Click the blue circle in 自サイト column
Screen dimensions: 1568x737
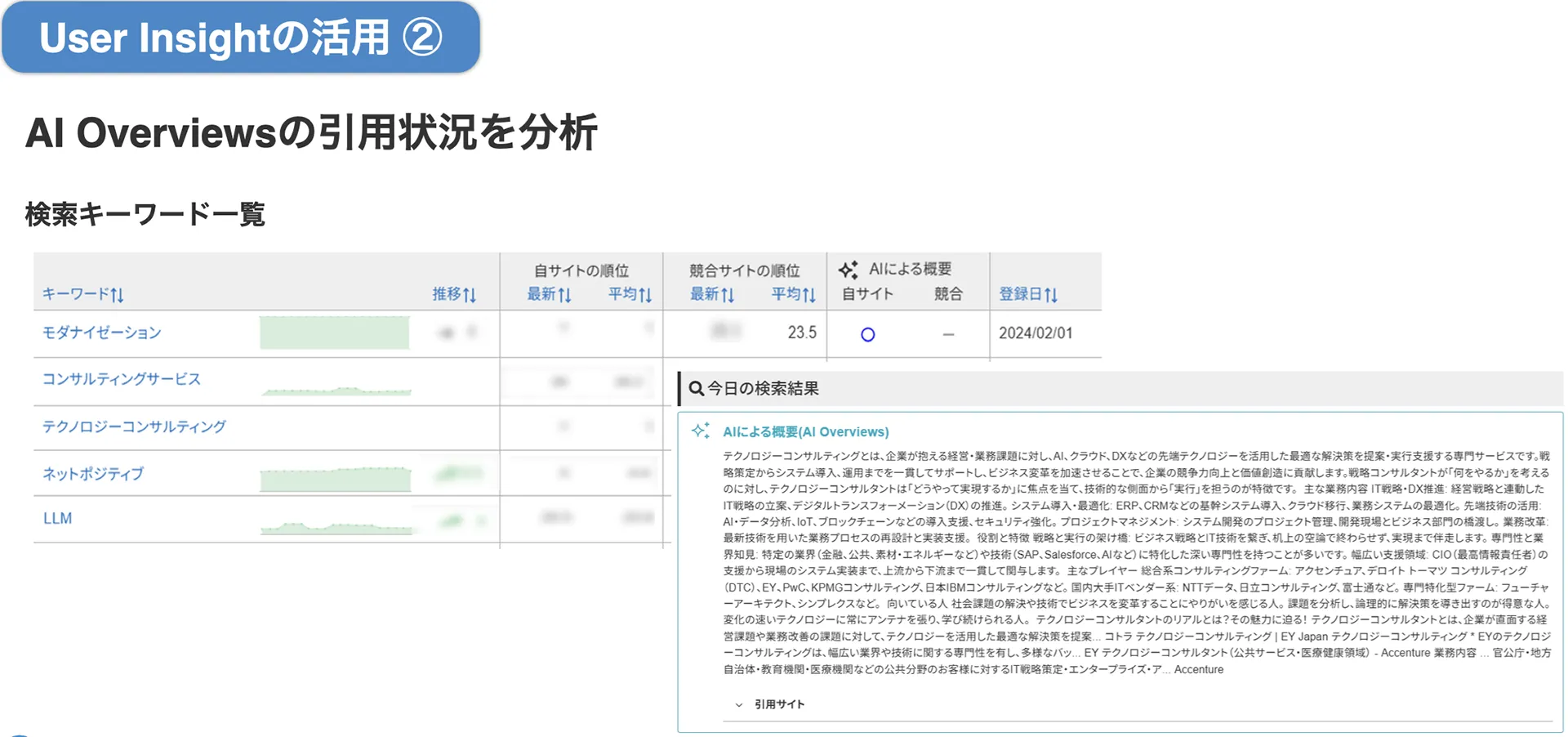(x=867, y=334)
